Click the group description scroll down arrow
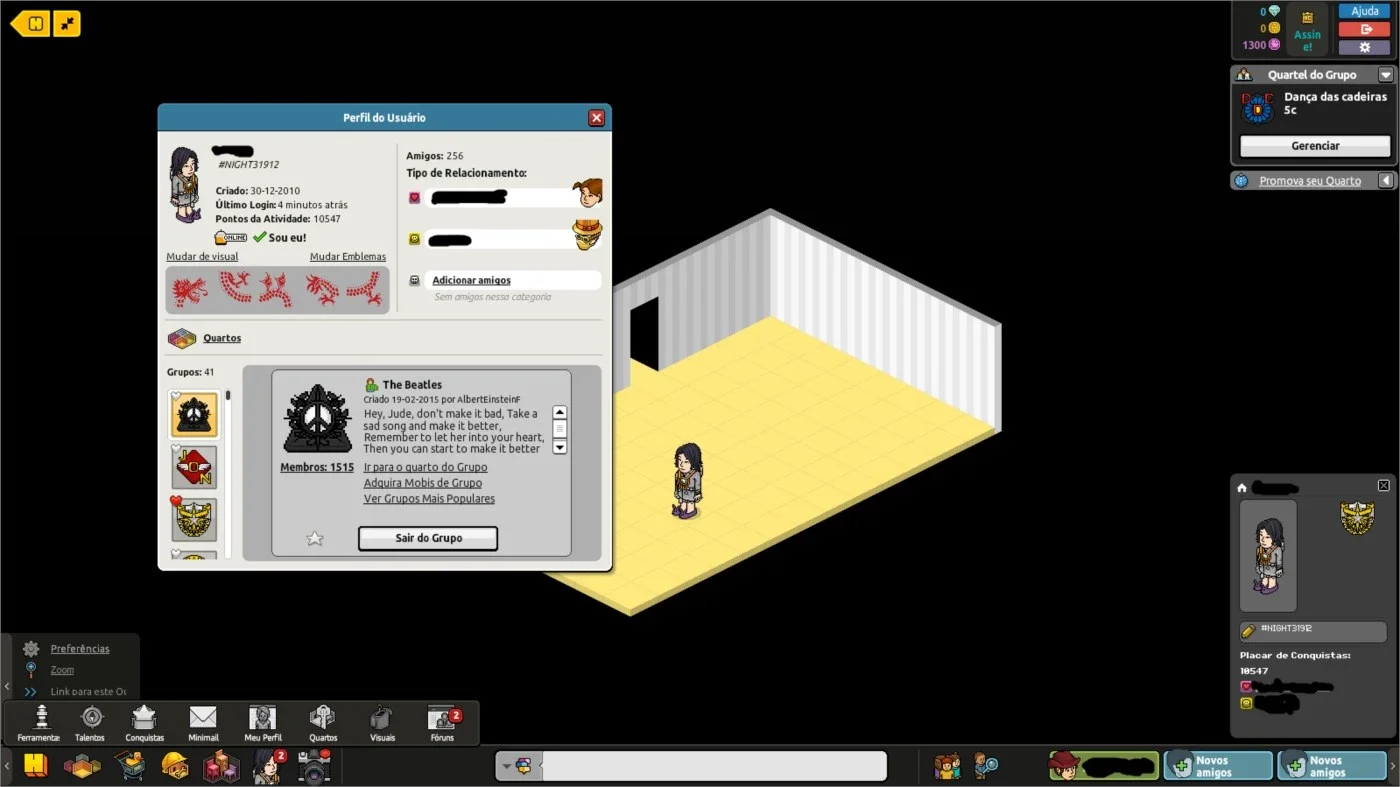 pos(560,447)
